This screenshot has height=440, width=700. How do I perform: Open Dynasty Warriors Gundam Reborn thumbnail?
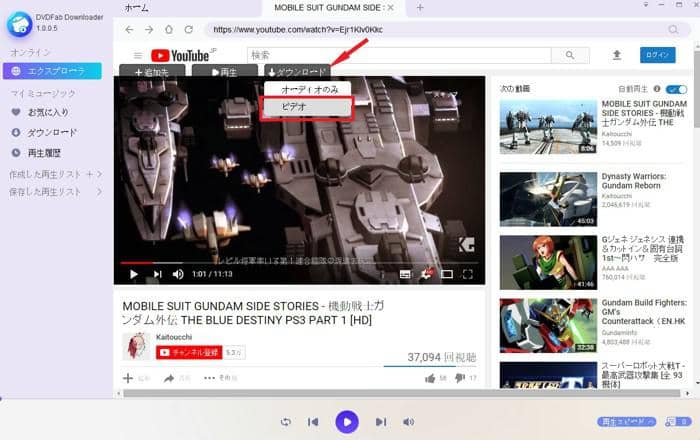point(548,199)
